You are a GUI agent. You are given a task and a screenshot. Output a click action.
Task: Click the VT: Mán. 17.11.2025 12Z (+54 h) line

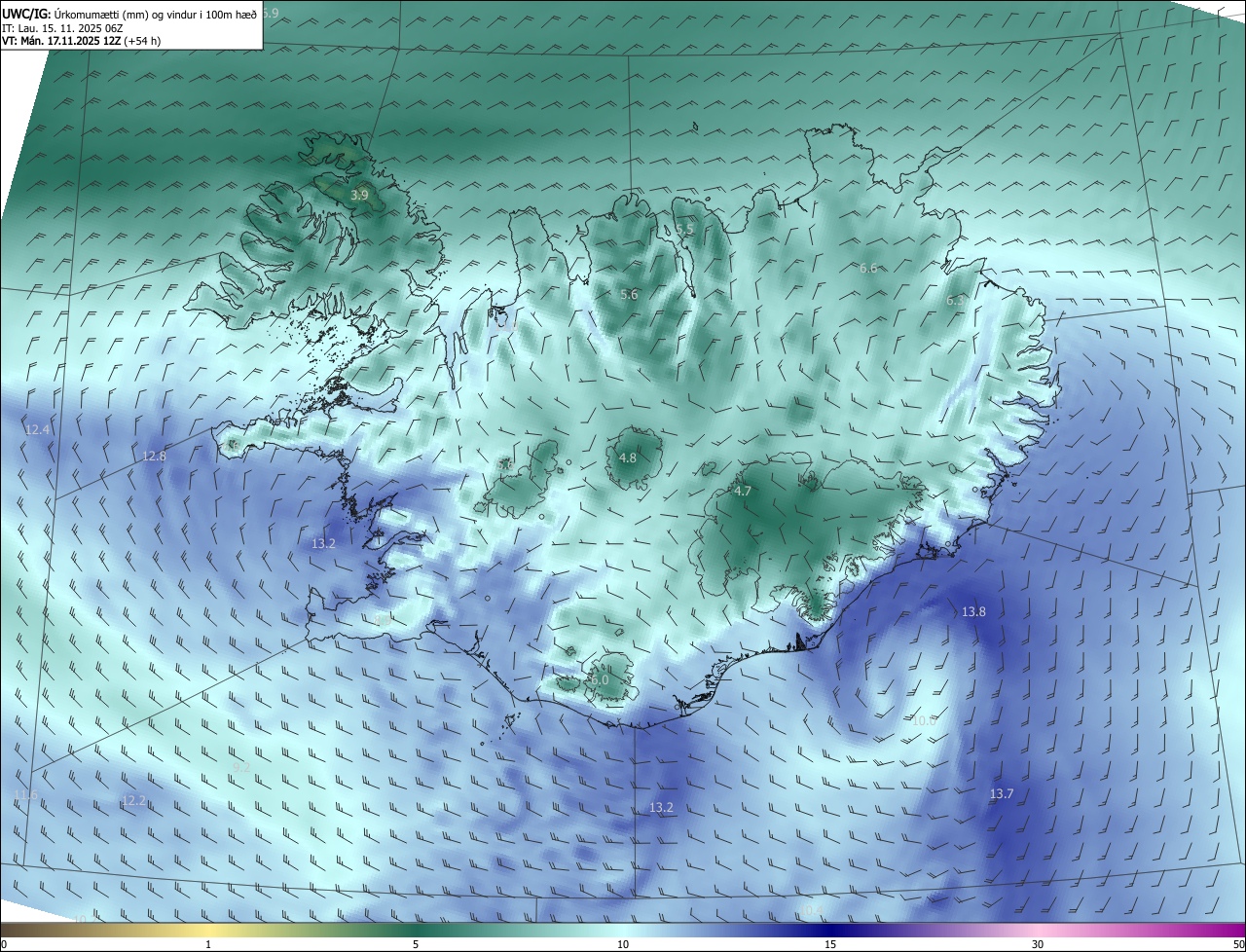pos(81,41)
